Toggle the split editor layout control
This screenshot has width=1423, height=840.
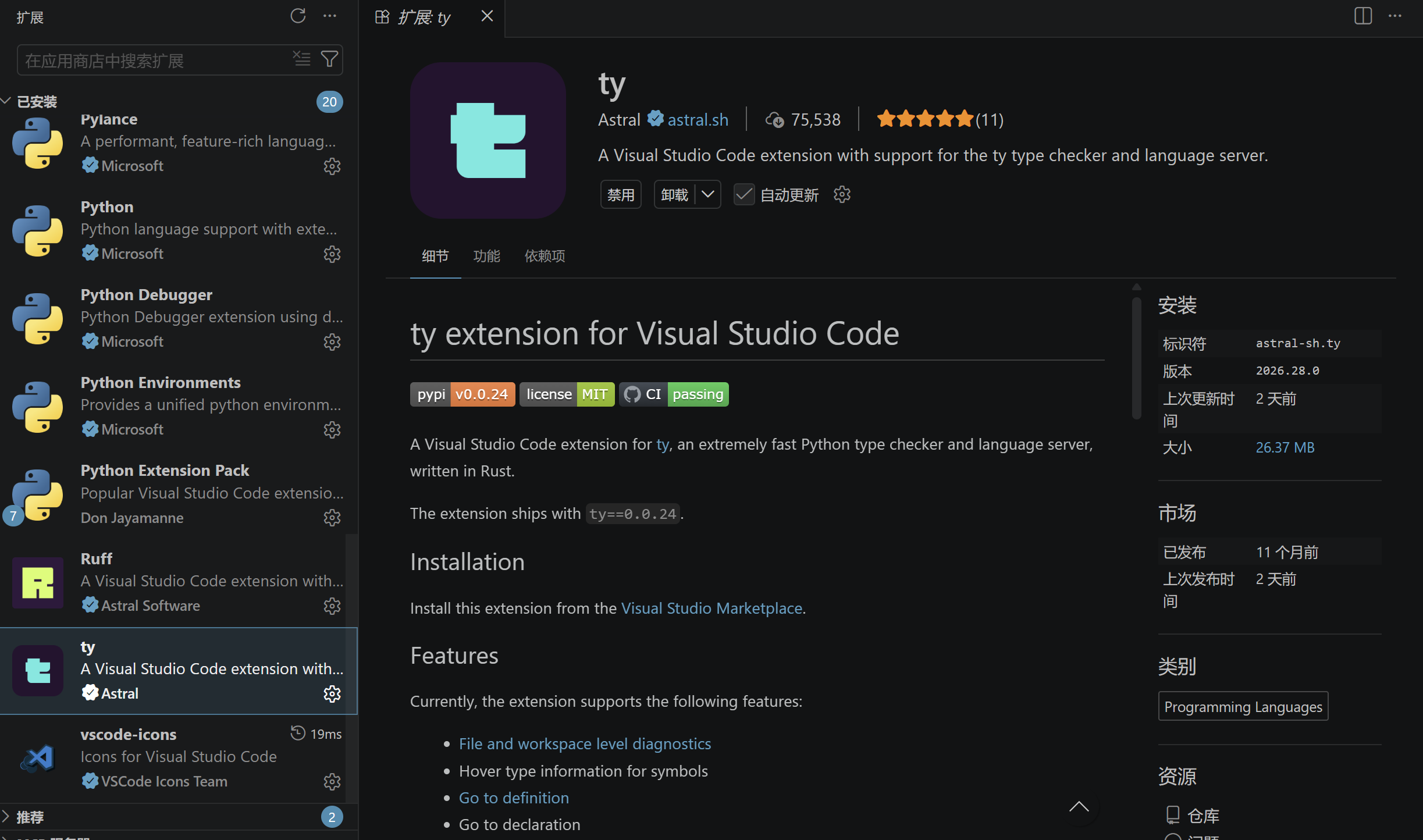[1362, 16]
